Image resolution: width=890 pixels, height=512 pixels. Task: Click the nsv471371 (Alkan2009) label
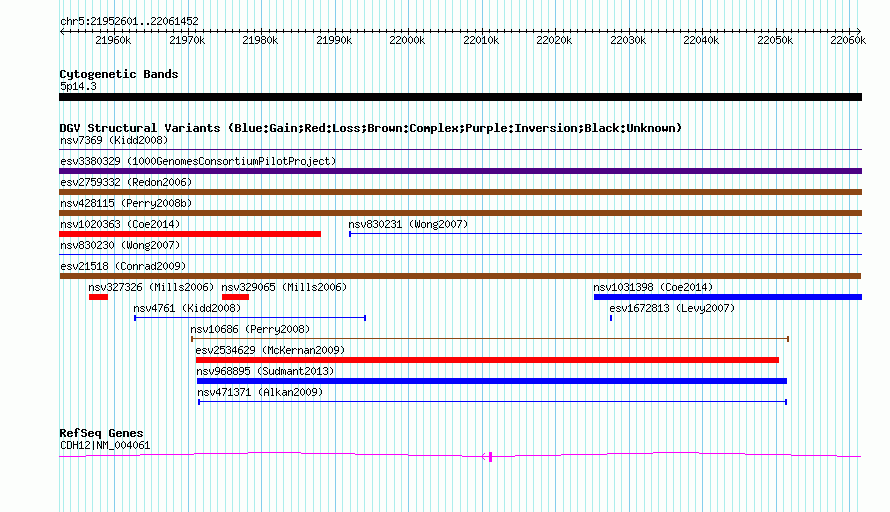[260, 392]
